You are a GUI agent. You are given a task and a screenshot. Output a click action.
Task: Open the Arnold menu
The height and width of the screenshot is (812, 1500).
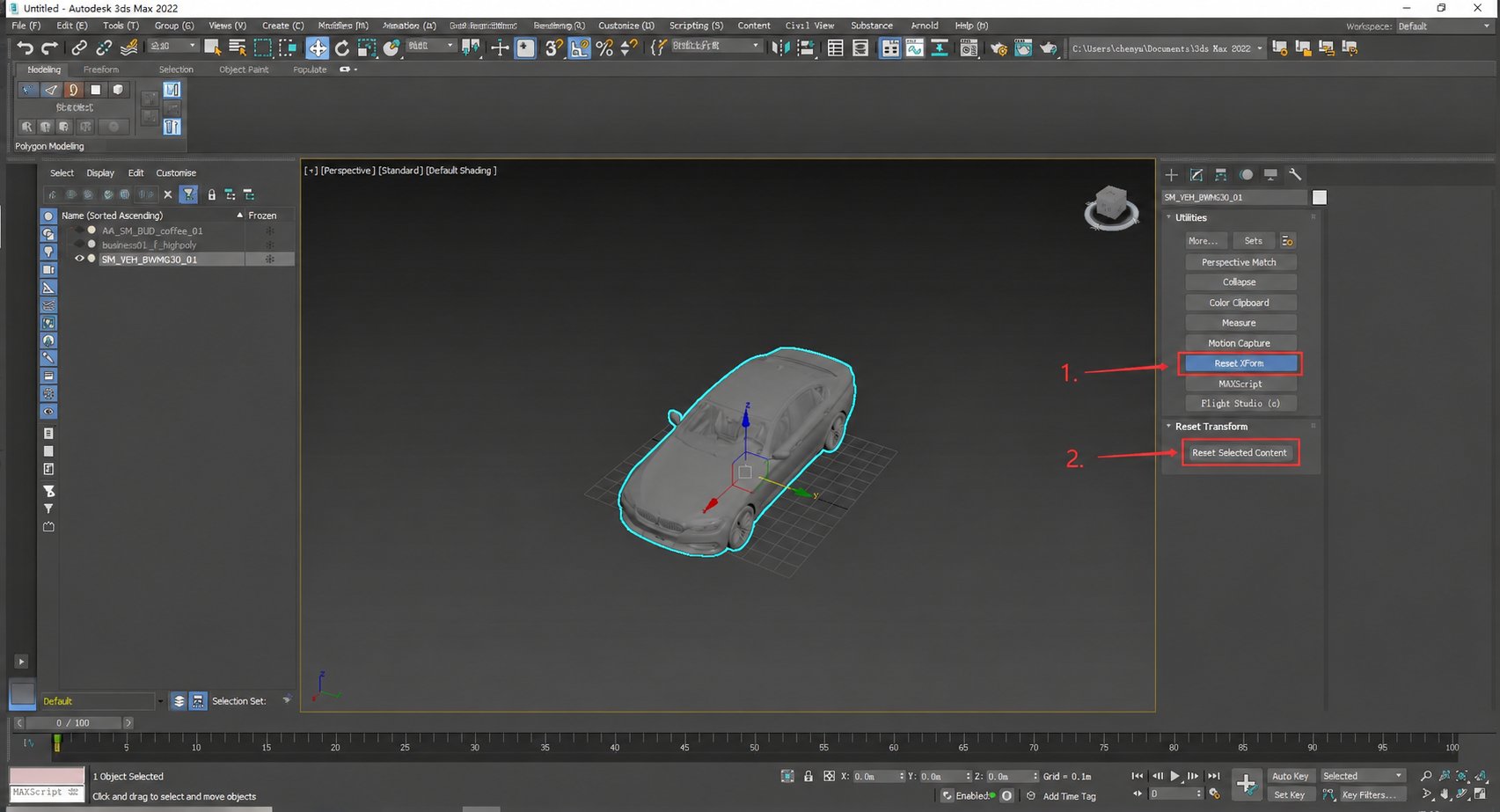click(925, 26)
